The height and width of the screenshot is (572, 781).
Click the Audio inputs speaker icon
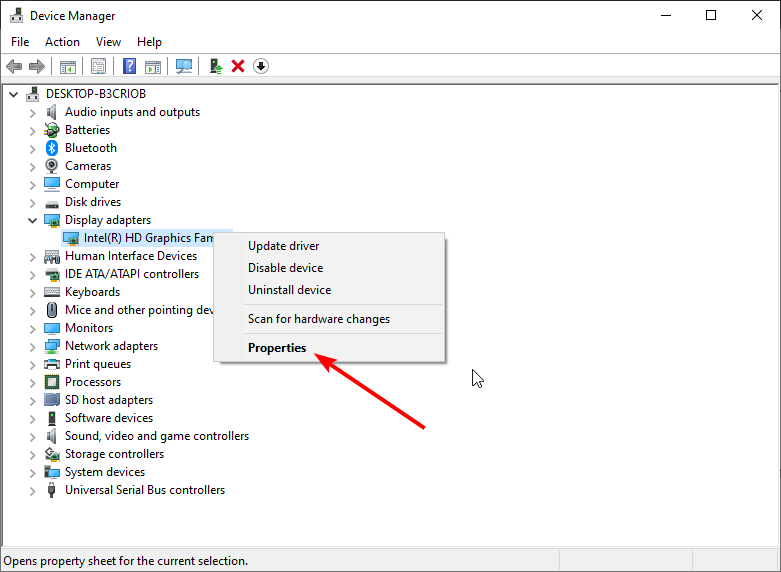pyautogui.click(x=52, y=112)
